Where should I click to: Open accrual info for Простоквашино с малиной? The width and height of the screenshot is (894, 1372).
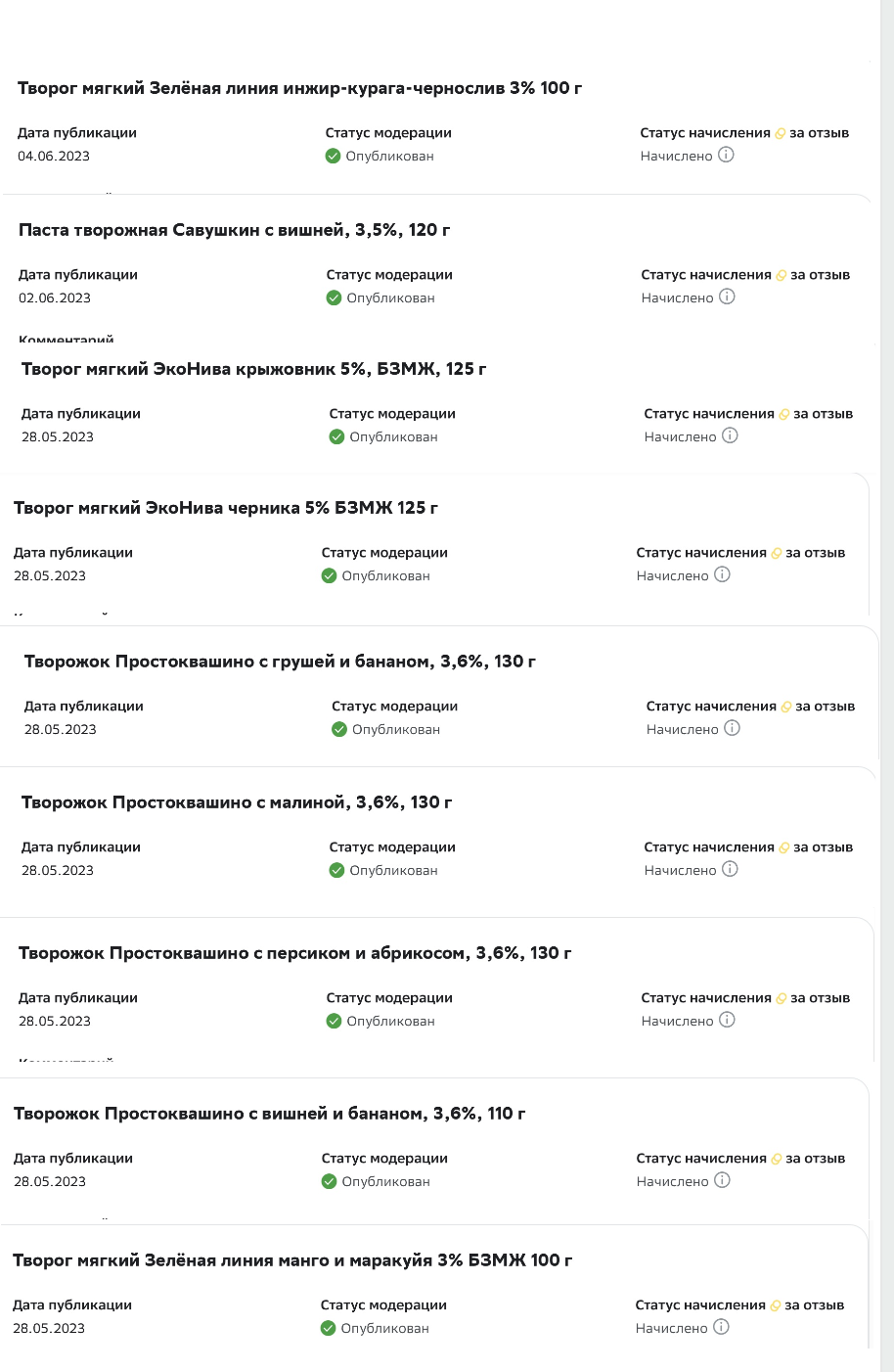730,869
